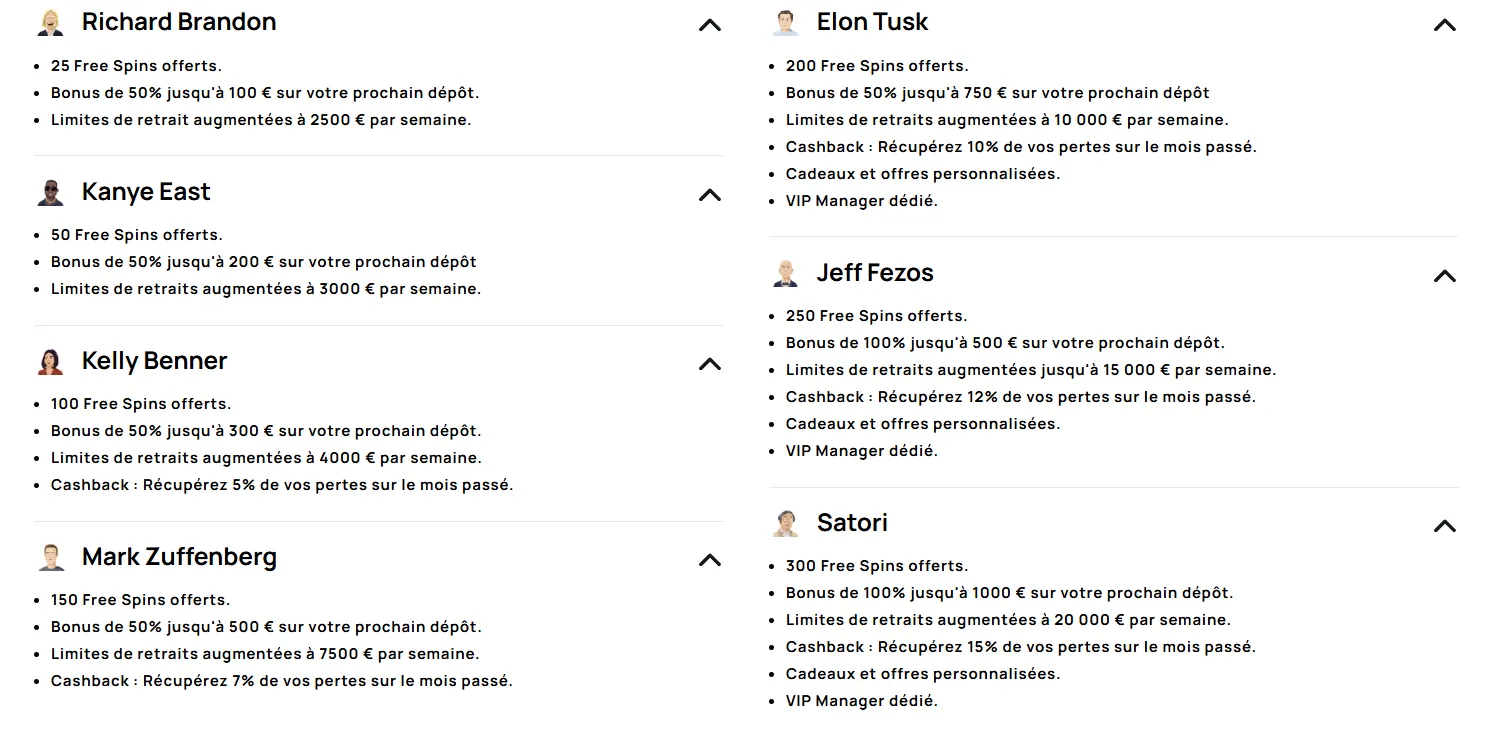The image size is (1502, 755).
Task: Select the Richard Brandon level title
Action: tap(179, 22)
